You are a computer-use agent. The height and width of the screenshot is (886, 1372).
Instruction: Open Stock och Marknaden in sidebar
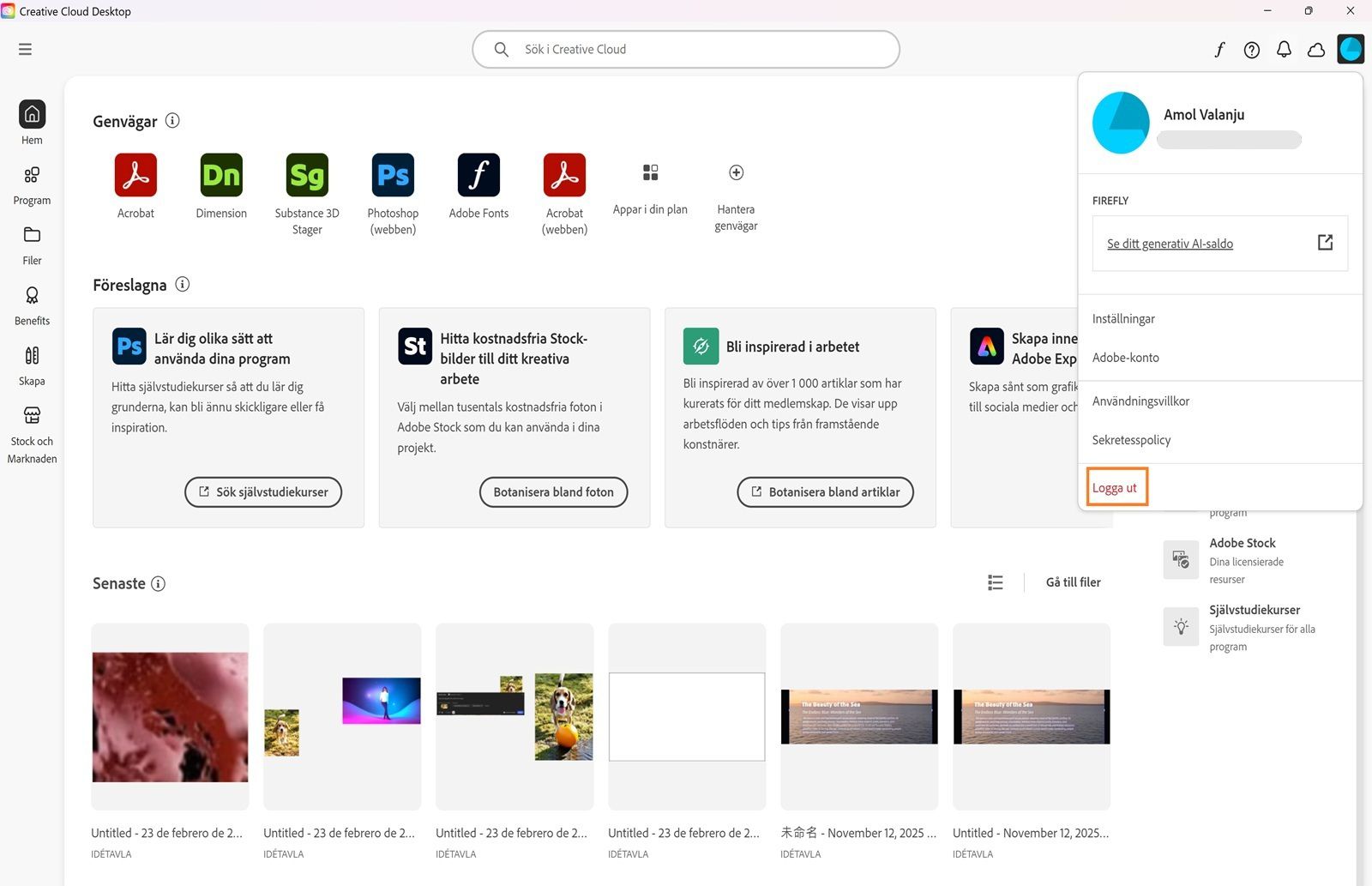(32, 435)
